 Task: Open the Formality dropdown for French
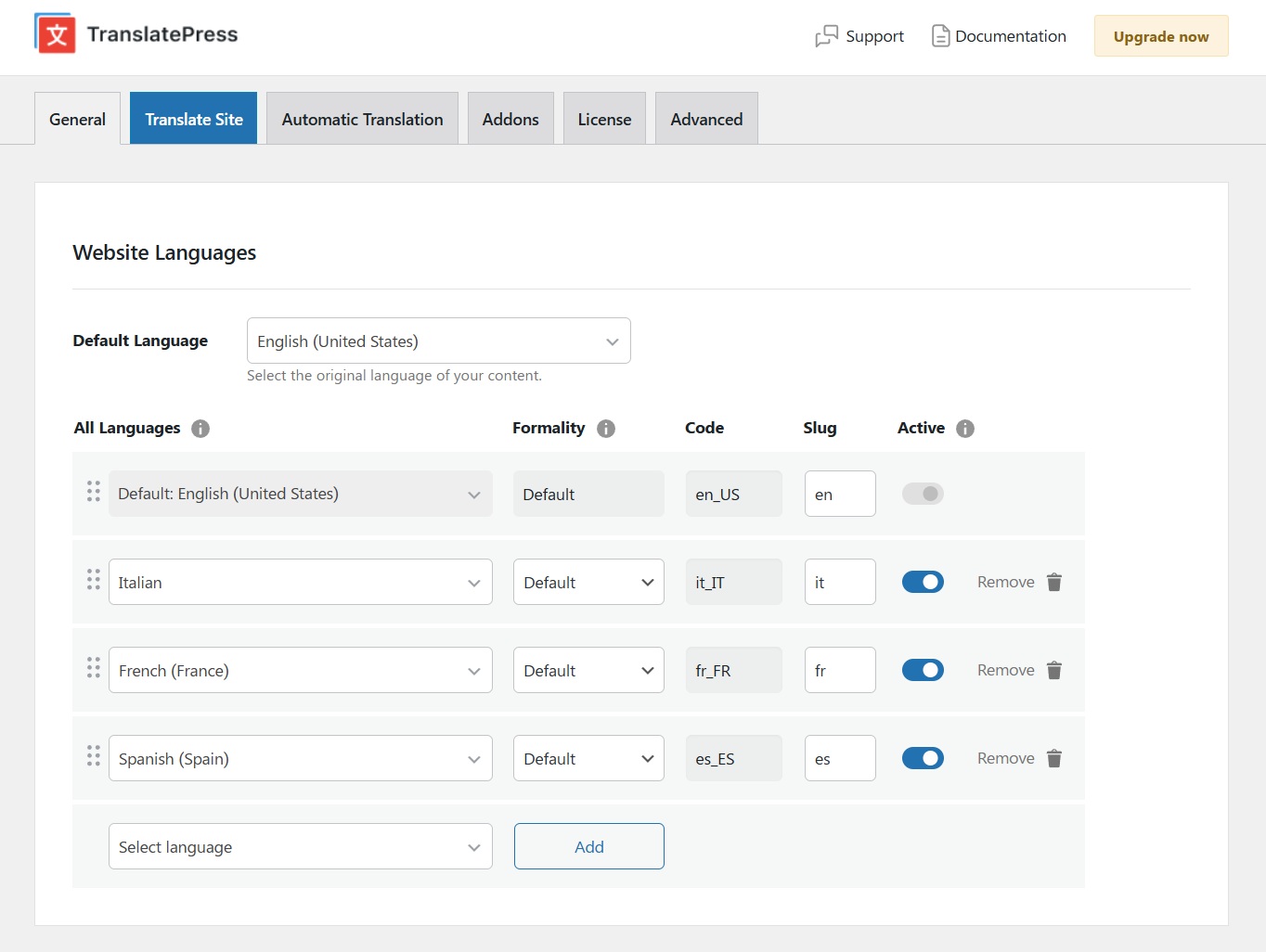[588, 670]
